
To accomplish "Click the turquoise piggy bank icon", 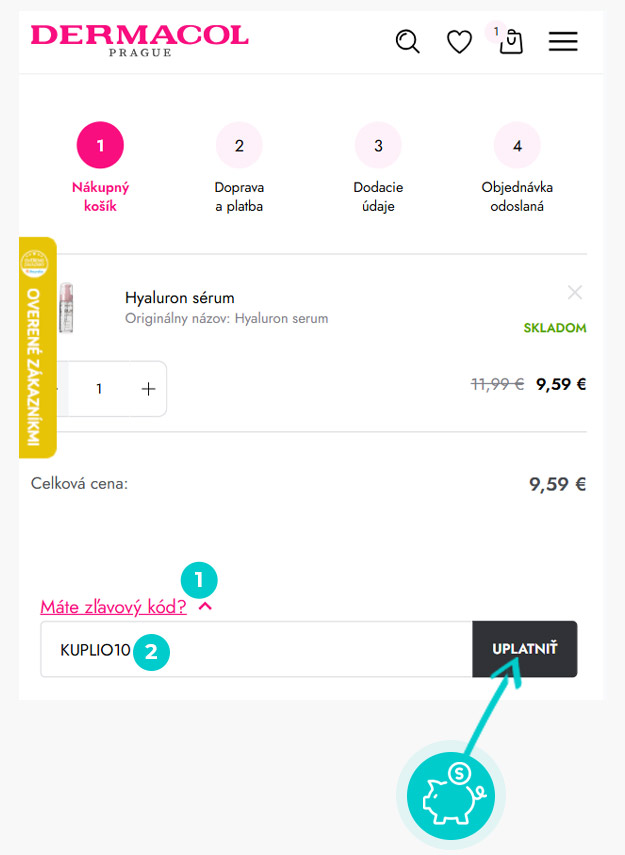I will 452,794.
